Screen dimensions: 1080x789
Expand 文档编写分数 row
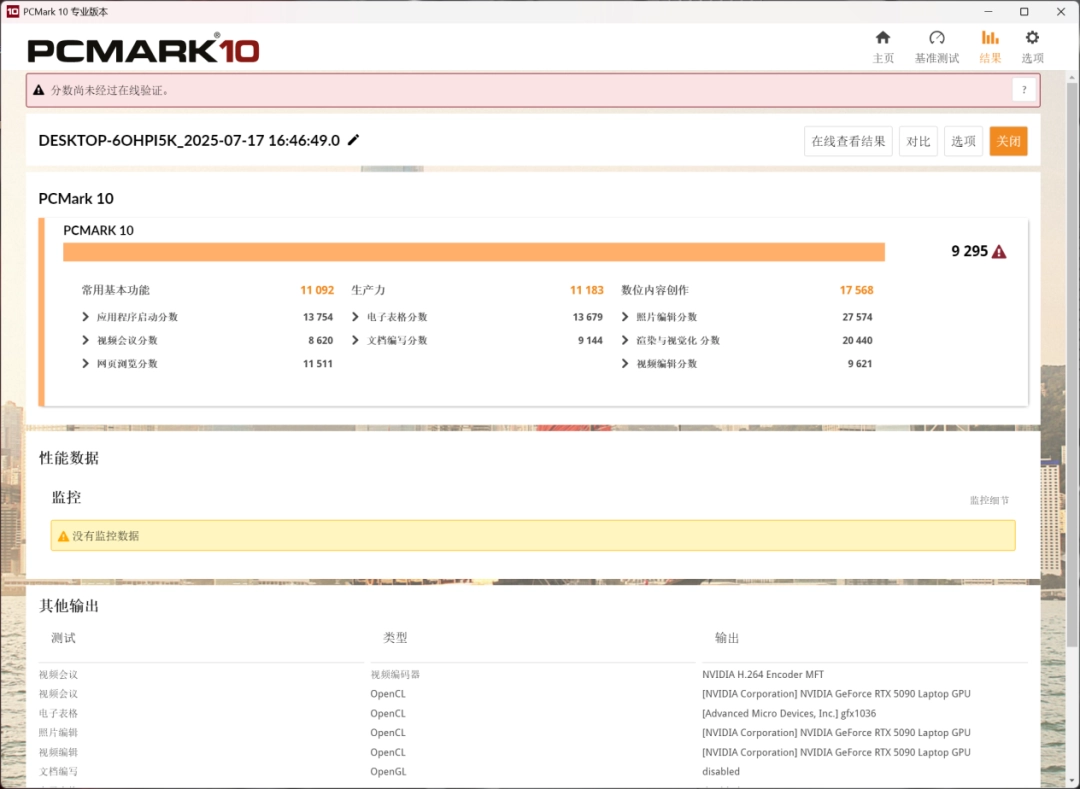(x=355, y=340)
